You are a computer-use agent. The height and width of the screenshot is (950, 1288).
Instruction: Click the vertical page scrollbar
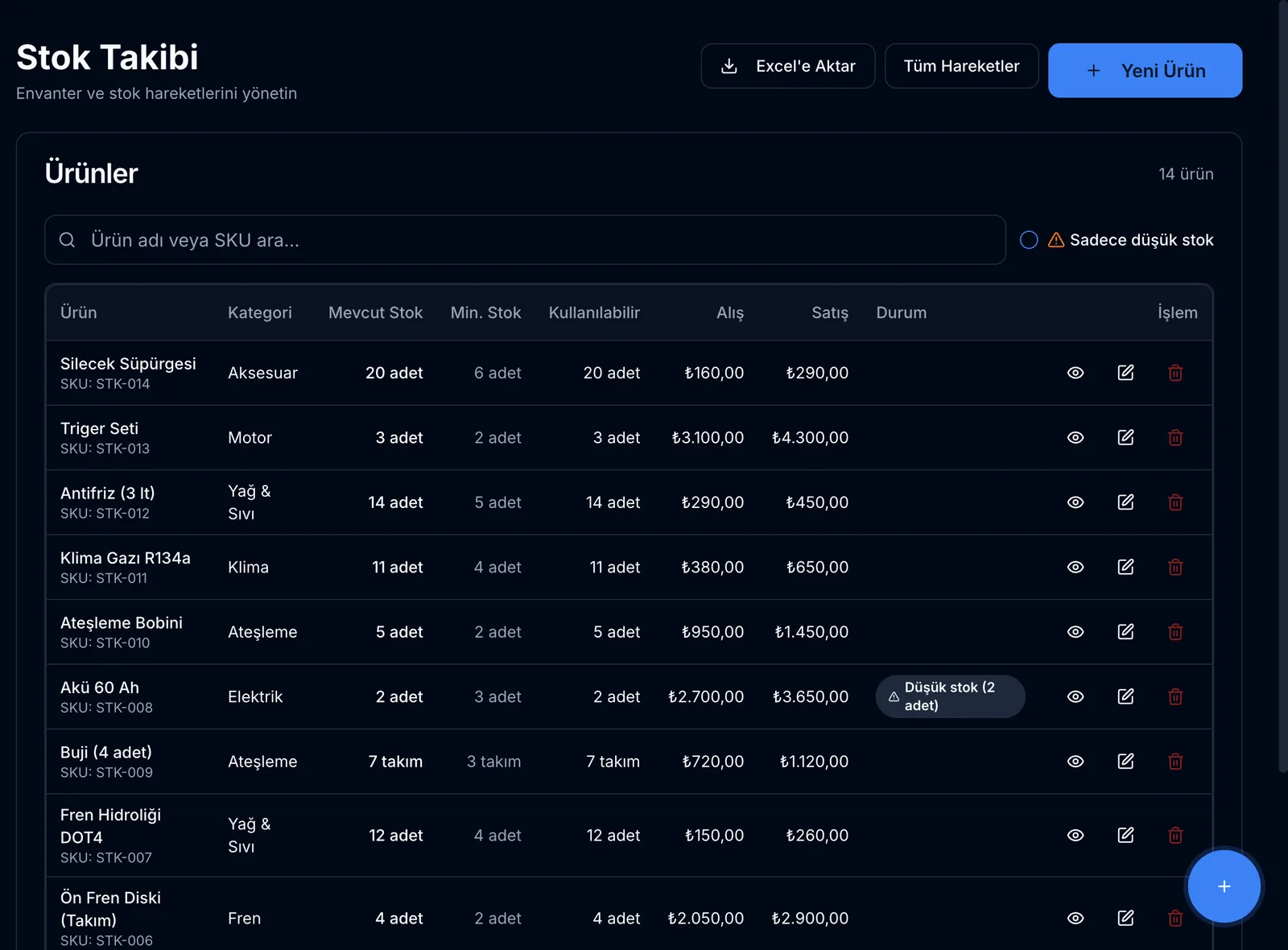point(1283,386)
